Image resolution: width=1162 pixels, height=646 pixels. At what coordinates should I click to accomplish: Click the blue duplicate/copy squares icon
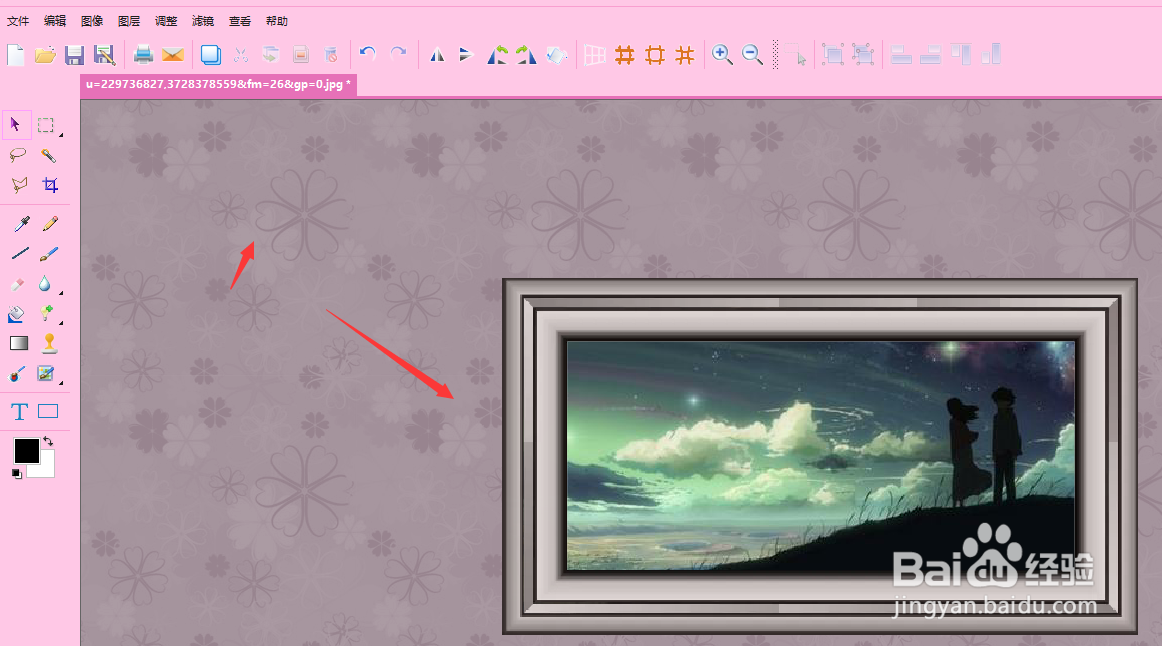point(210,55)
